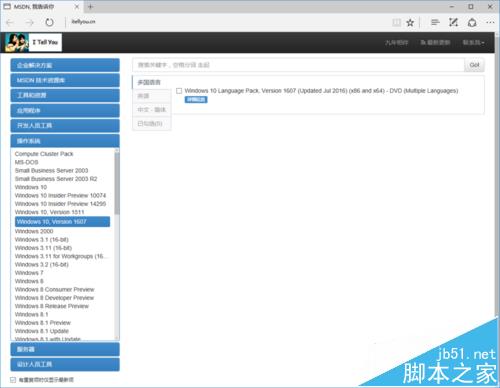Screen dimensions: 500x388
Task: Expand the 开发人员工具 category panel
Action: 65,125
